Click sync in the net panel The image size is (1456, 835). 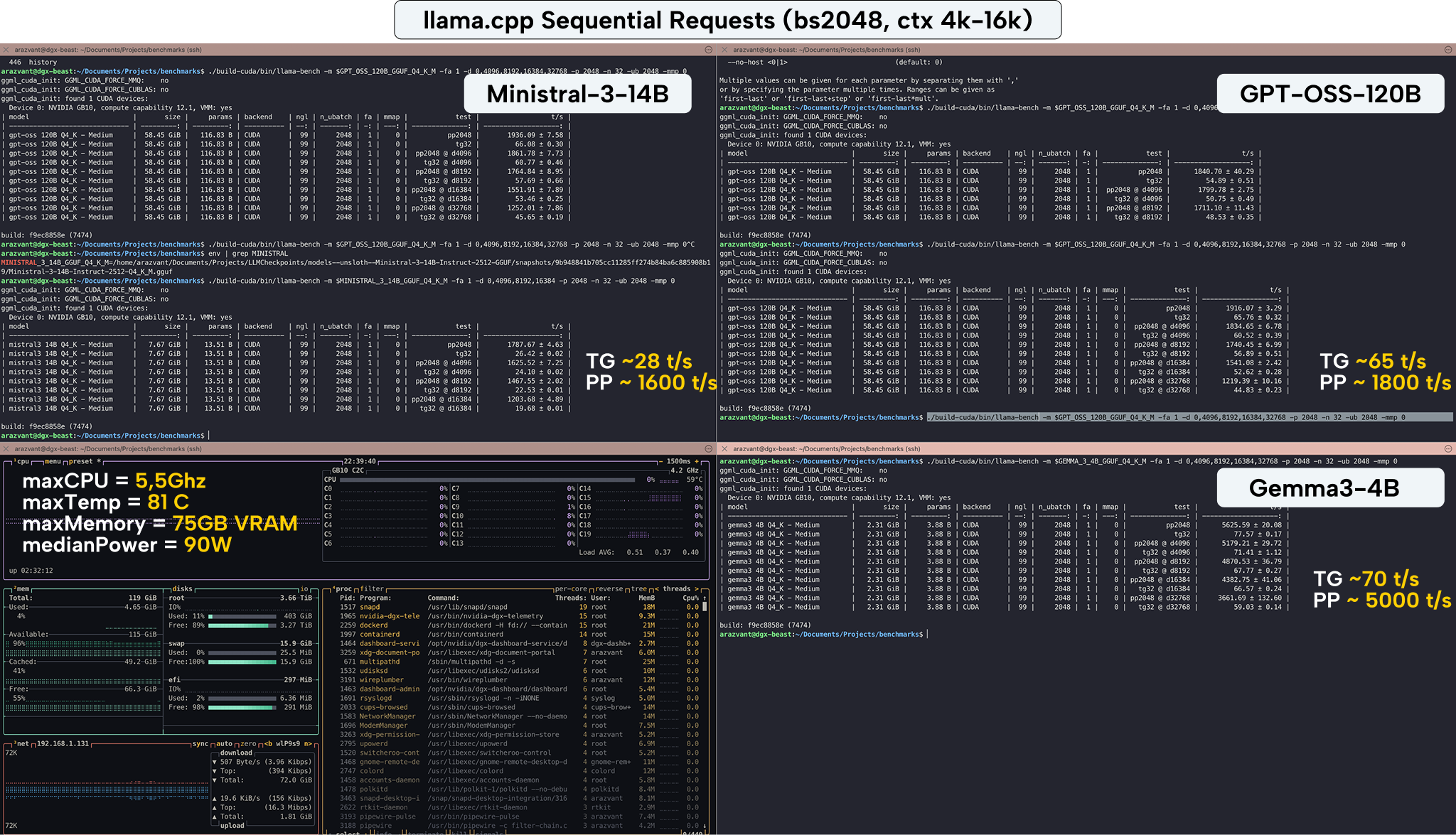[200, 744]
